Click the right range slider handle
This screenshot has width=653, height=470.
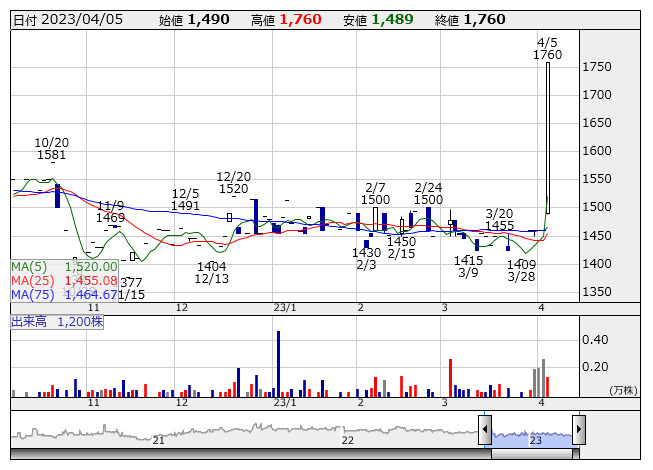578,431
